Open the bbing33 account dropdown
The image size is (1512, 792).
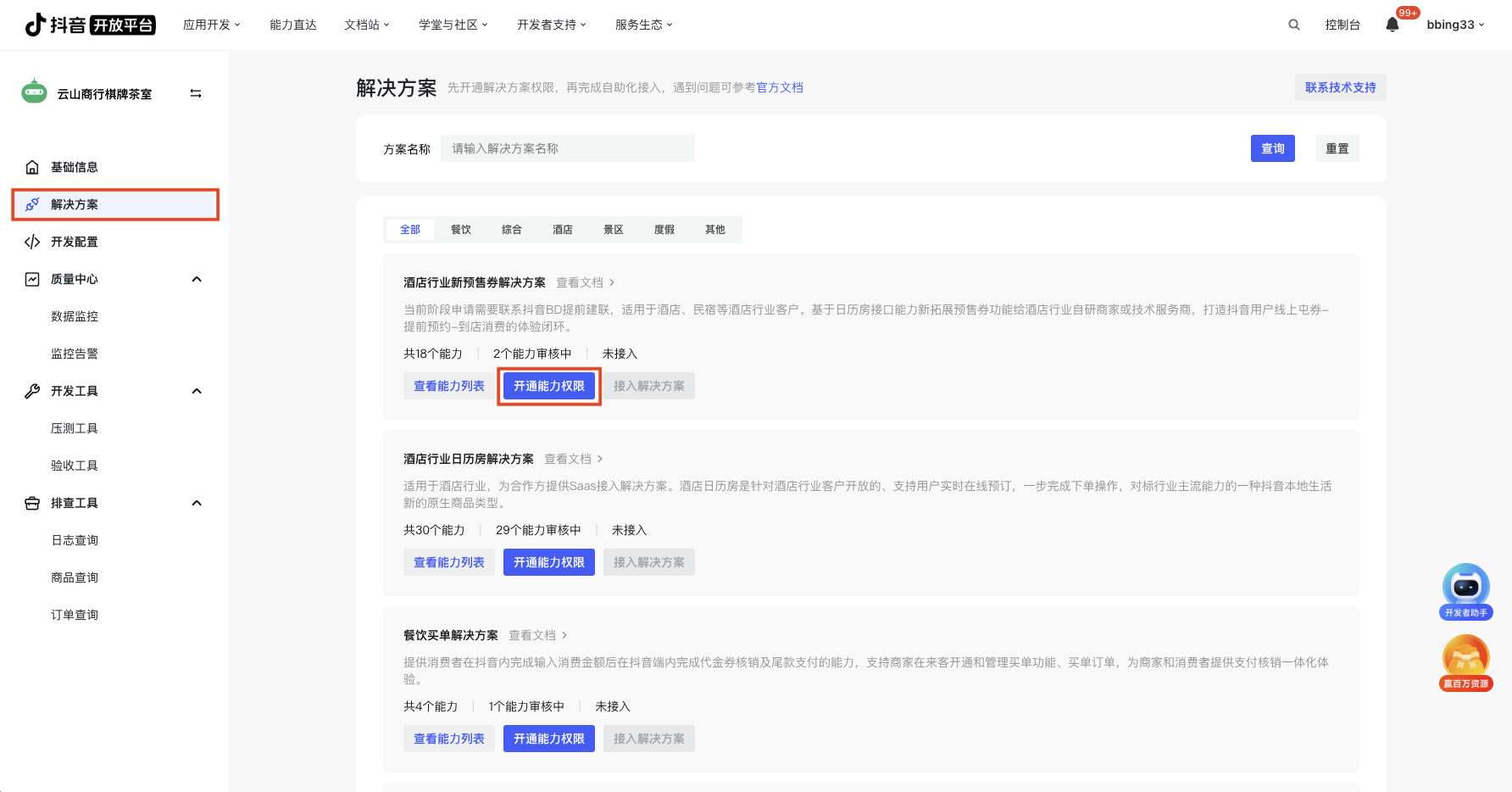1455,25
